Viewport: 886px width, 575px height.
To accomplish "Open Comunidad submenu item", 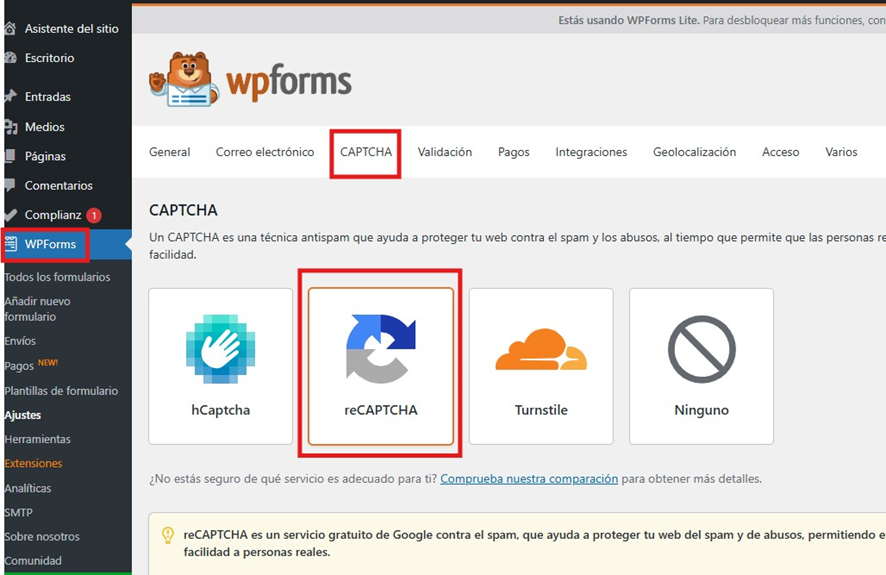I will click(x=33, y=561).
